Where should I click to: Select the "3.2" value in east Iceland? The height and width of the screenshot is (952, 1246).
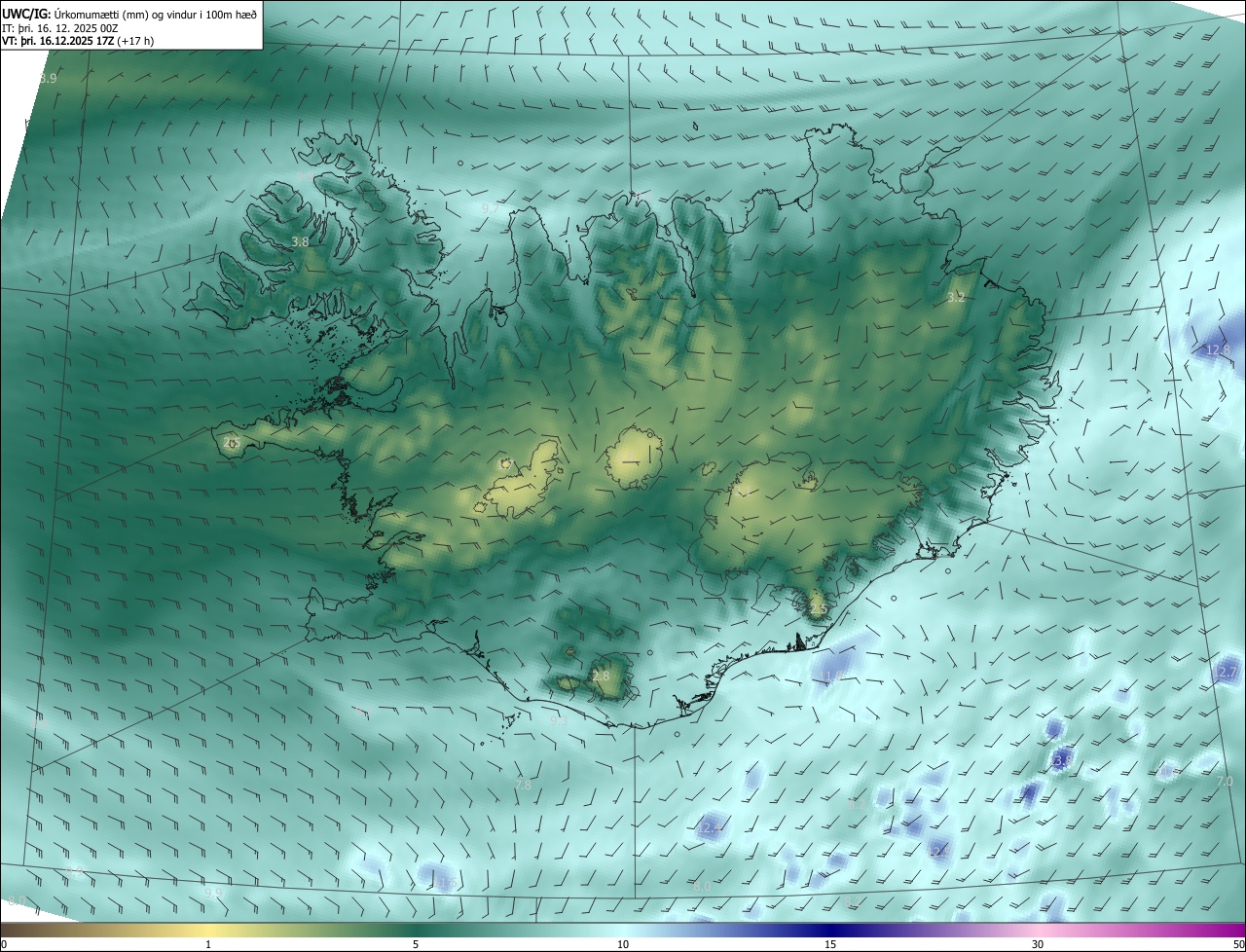[956, 297]
